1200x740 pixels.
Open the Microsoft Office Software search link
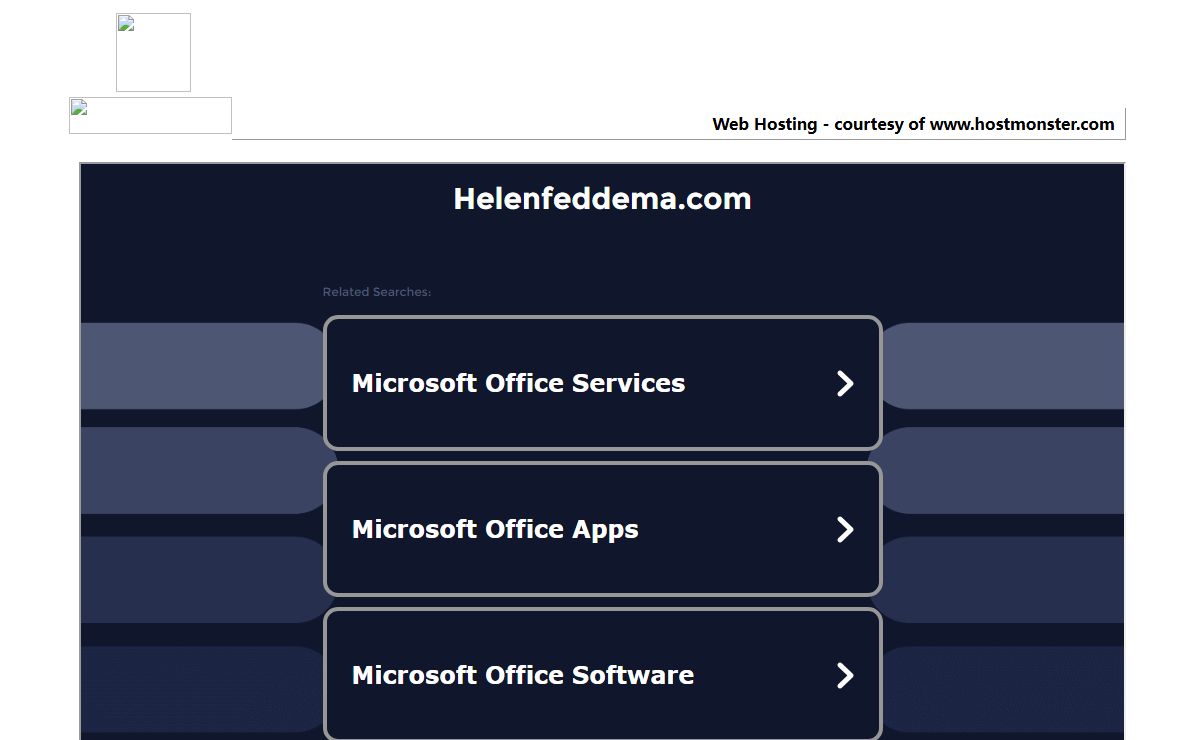click(602, 674)
